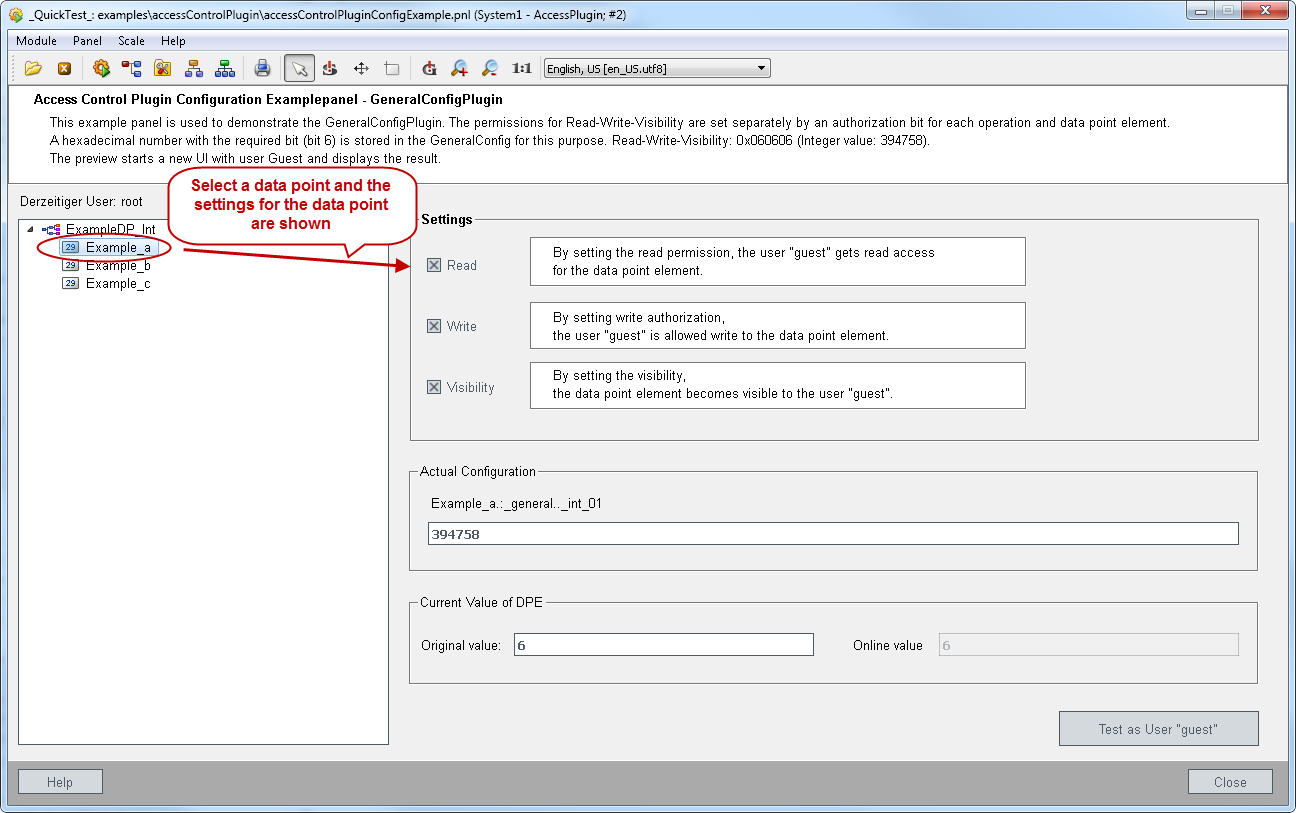Open the English, US language dropdown

tap(656, 69)
